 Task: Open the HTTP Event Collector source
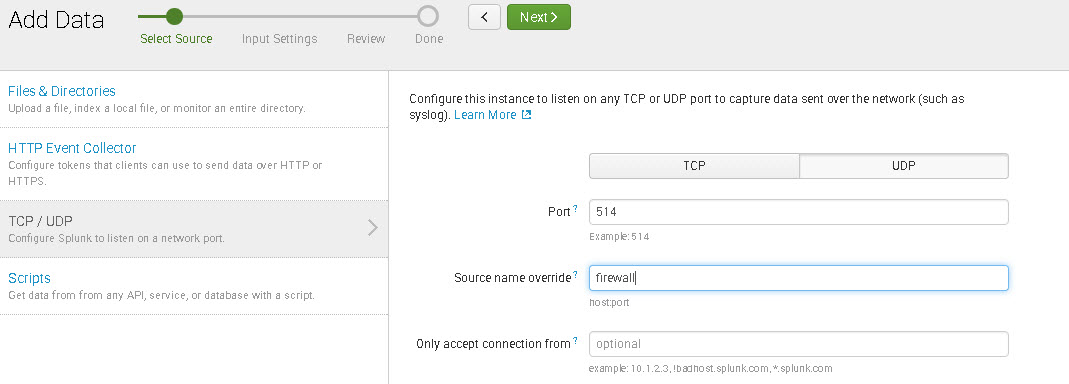pyautogui.click(x=72, y=148)
